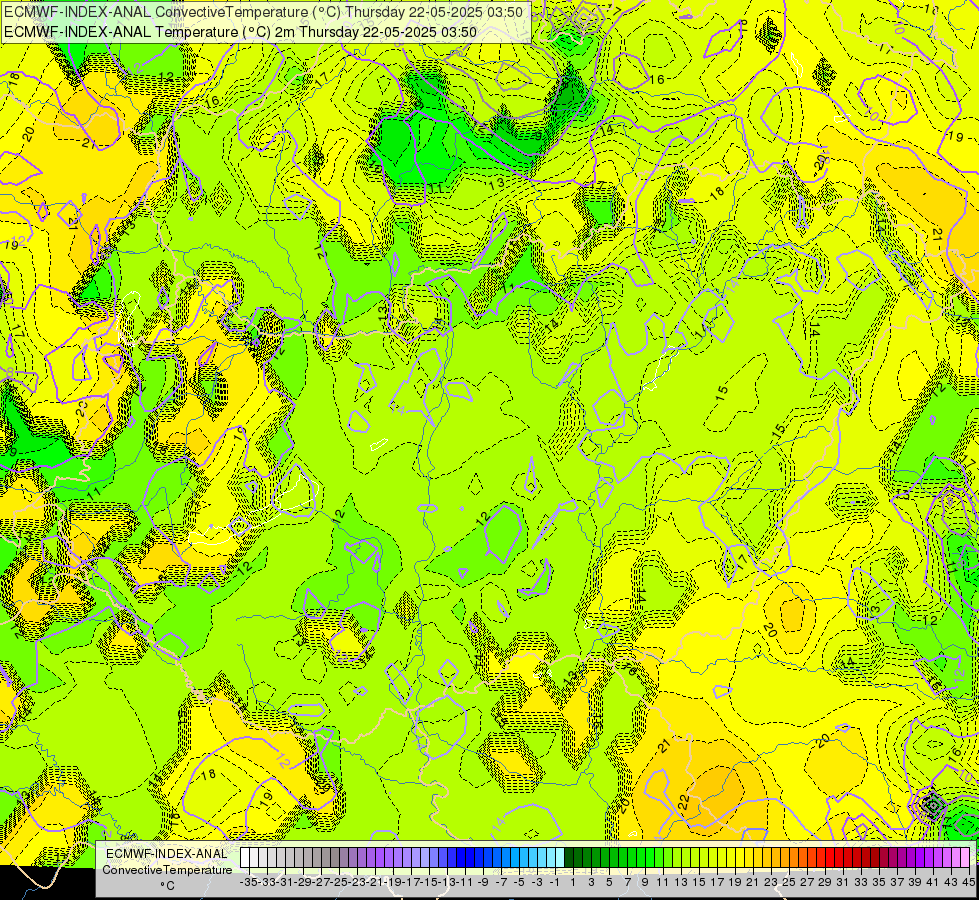Pick the purple legend swatch at -21
This screenshot has width=979, height=900.
point(371,857)
